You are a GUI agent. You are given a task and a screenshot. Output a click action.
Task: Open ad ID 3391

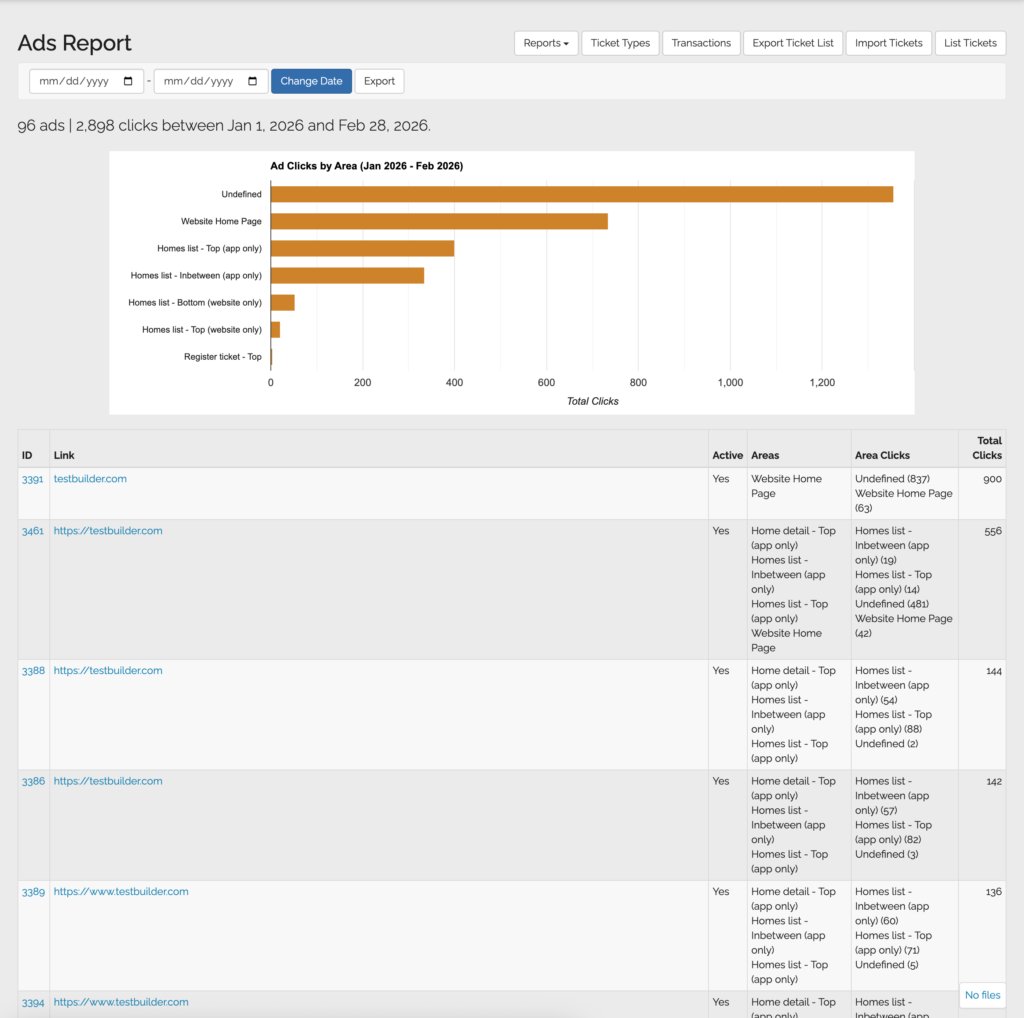(x=33, y=479)
